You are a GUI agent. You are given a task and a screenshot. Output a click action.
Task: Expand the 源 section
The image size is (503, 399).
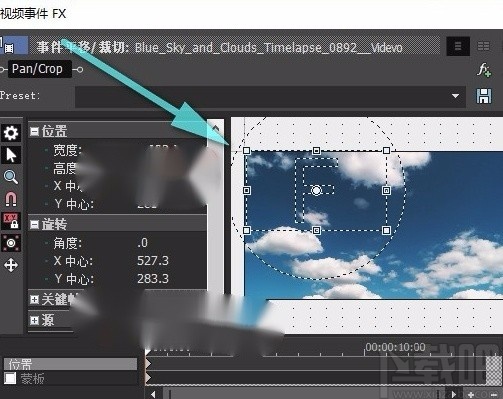tap(34, 320)
